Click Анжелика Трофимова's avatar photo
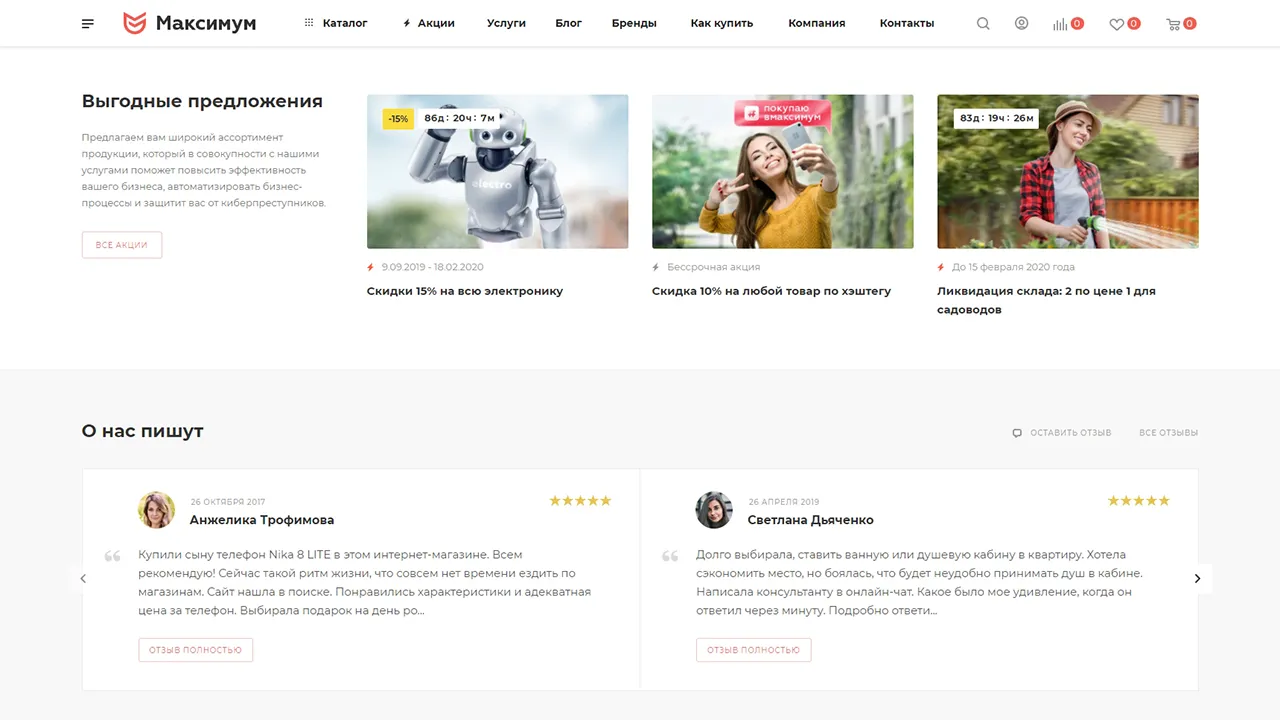Viewport: 1280px width, 720px height. [x=157, y=510]
